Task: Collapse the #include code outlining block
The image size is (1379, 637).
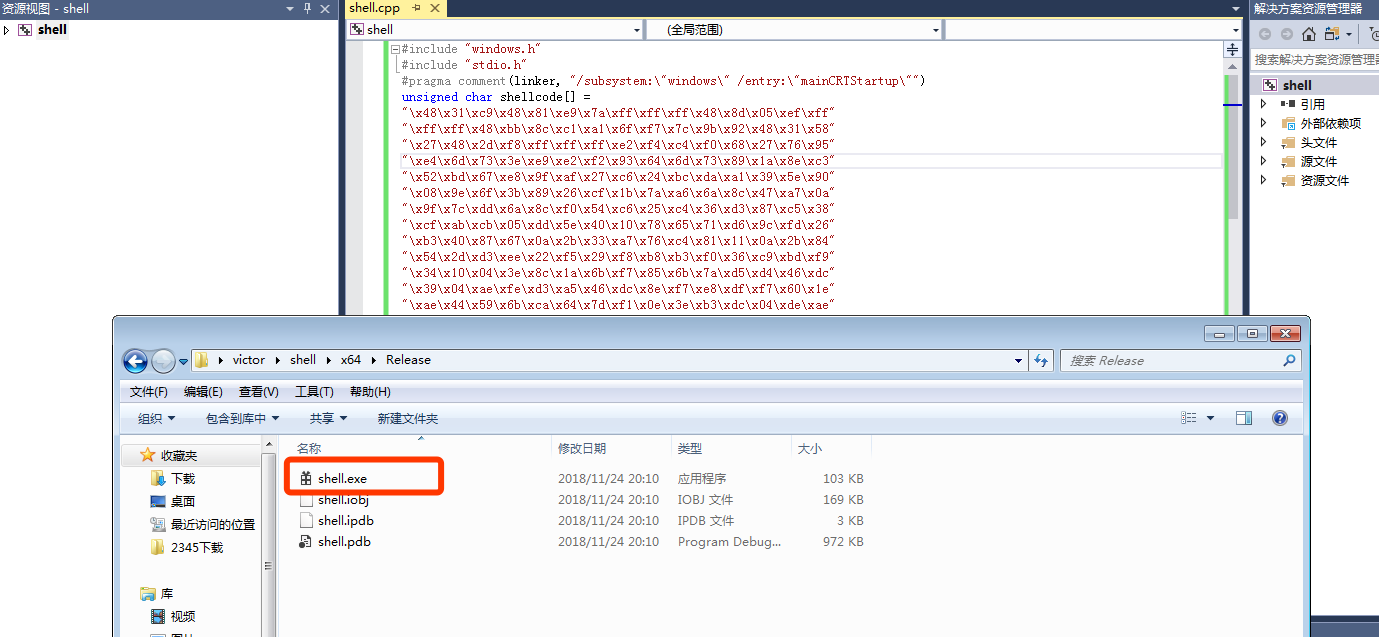Action: 396,49
